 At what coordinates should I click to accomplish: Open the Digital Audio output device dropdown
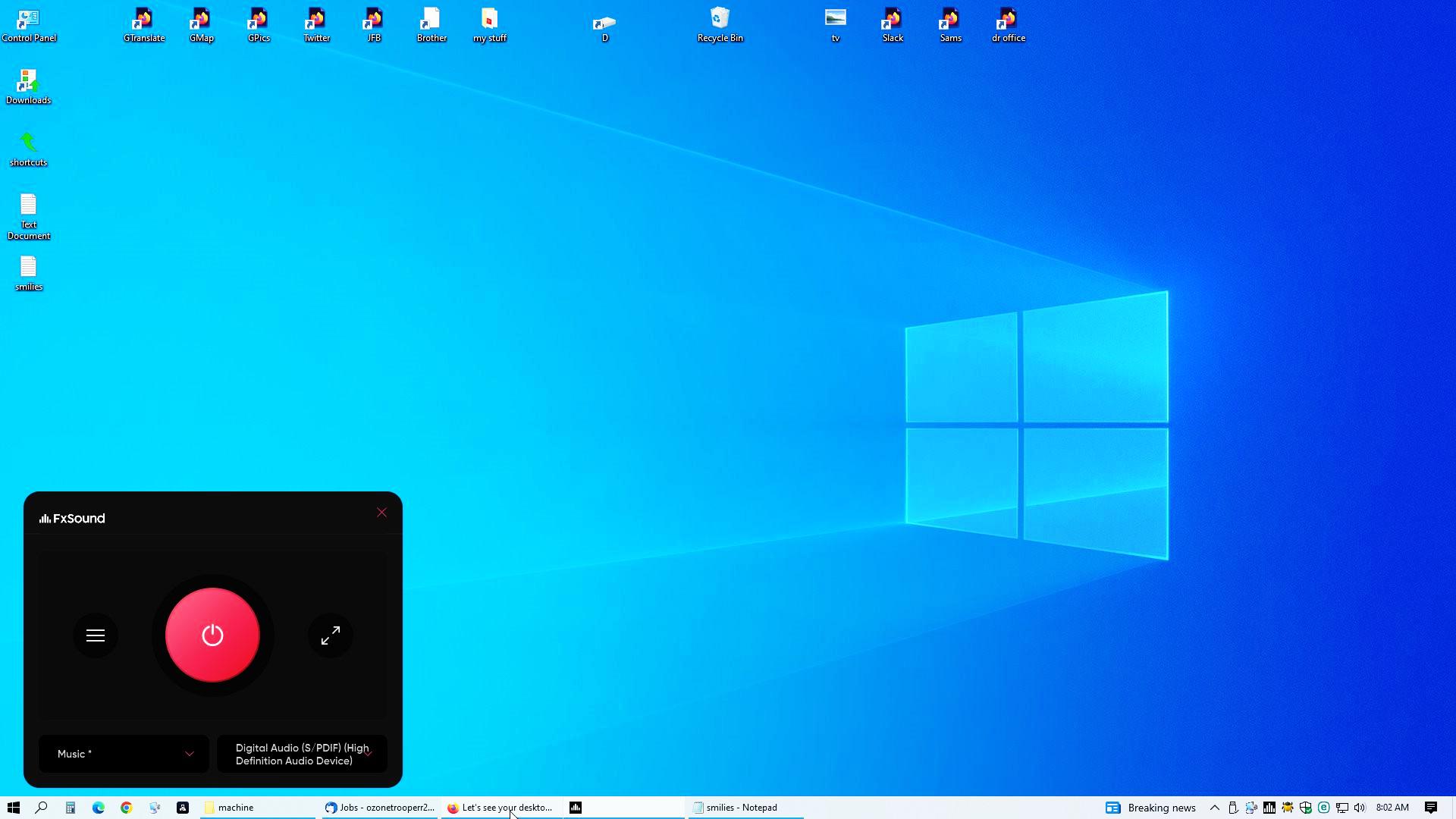click(x=302, y=754)
